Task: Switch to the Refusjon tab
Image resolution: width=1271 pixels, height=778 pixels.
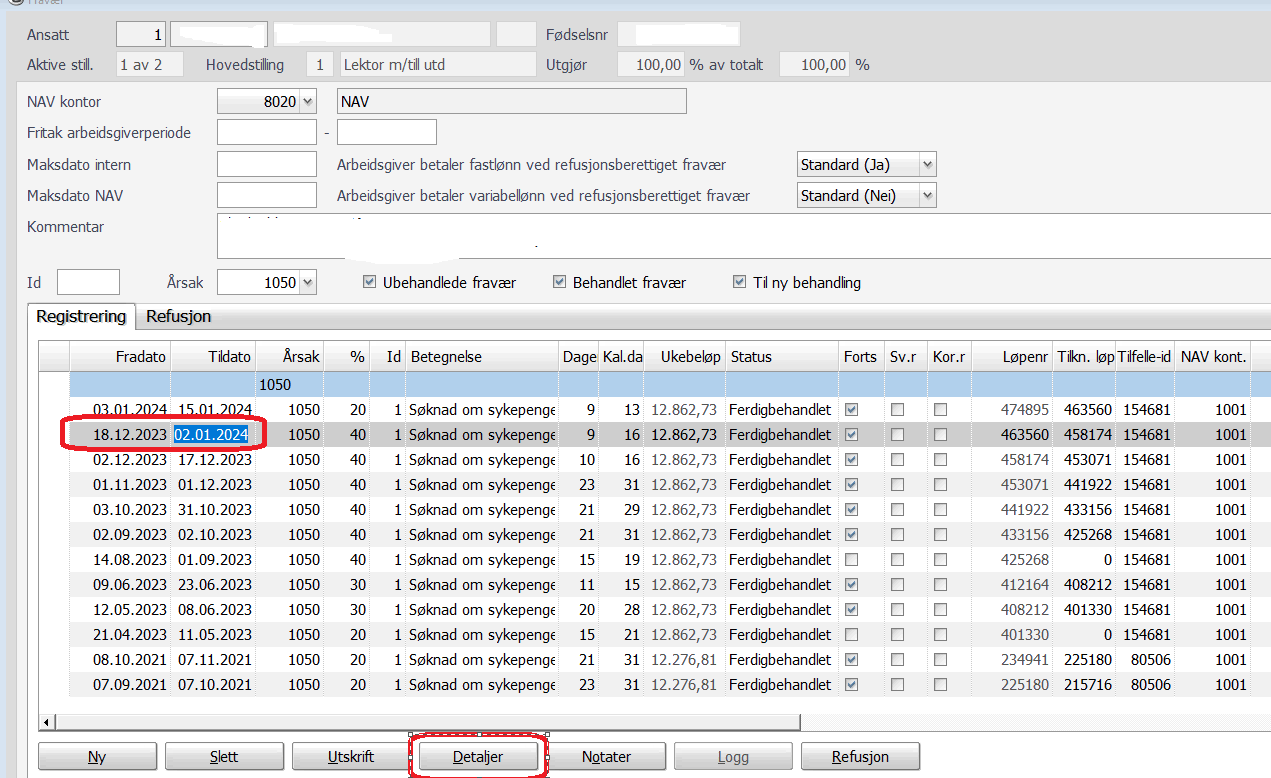Action: (x=178, y=317)
